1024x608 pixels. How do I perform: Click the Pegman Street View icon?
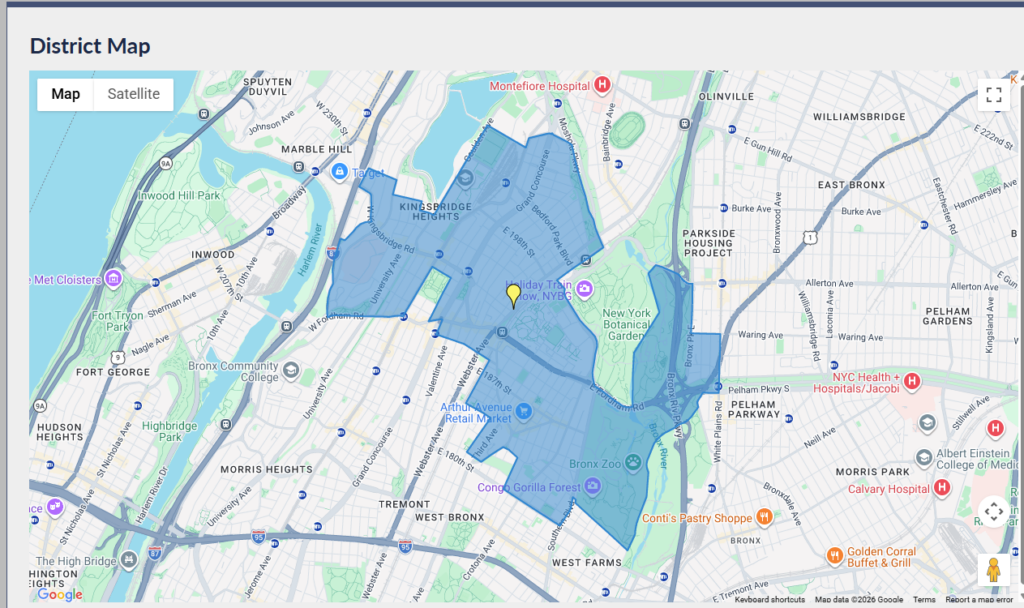point(993,570)
